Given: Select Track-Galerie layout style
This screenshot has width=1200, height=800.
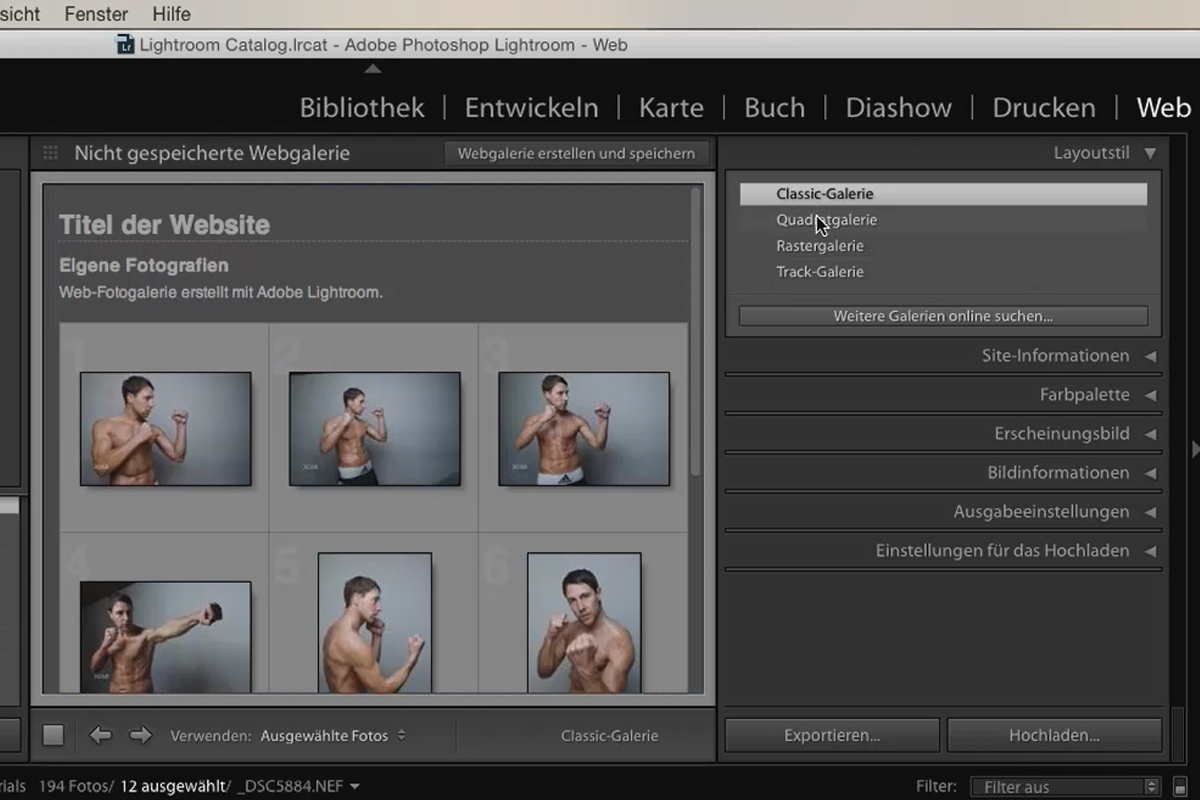Looking at the screenshot, I should [x=943, y=272].
